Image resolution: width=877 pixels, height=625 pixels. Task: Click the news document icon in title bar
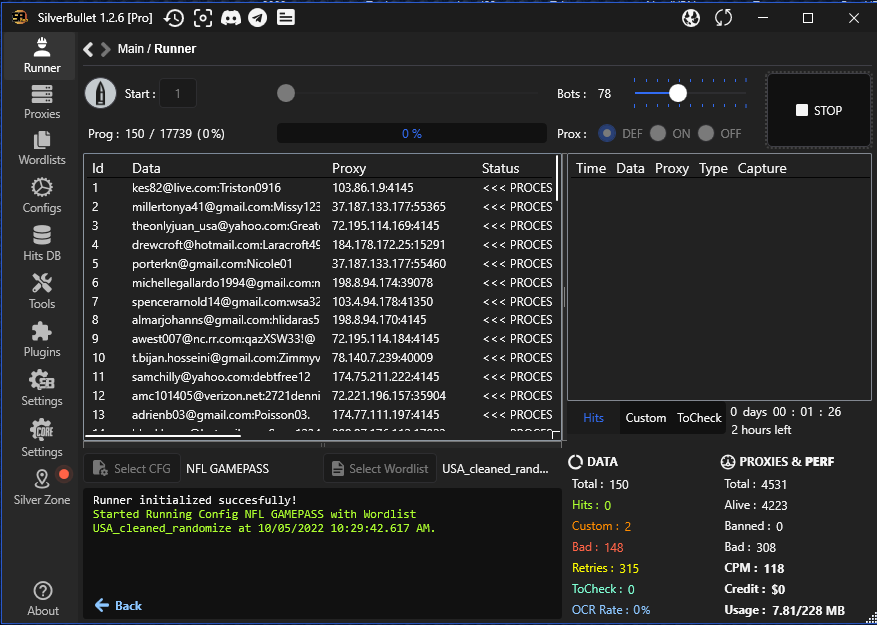tap(286, 18)
